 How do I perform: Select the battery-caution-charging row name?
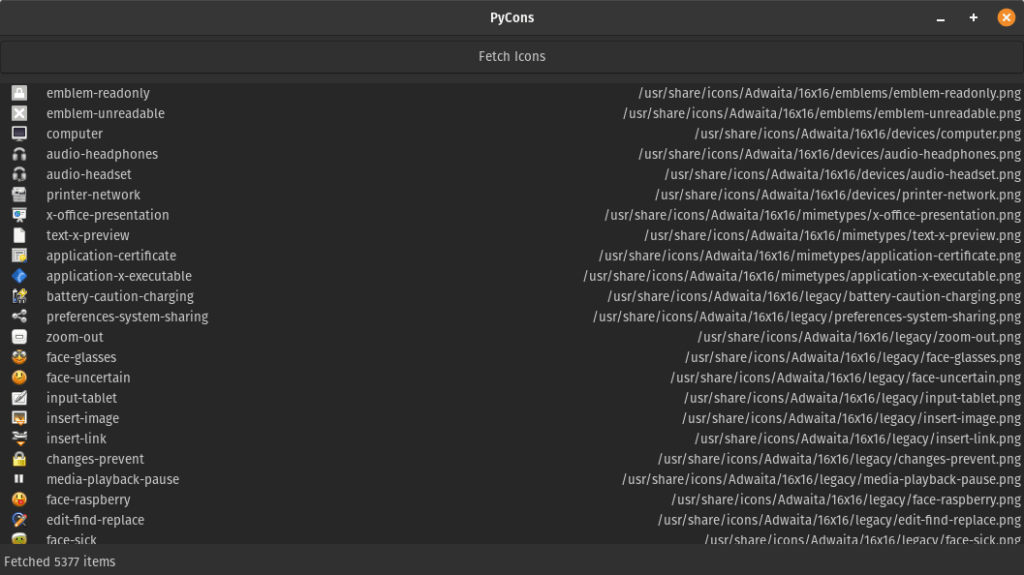[119, 296]
